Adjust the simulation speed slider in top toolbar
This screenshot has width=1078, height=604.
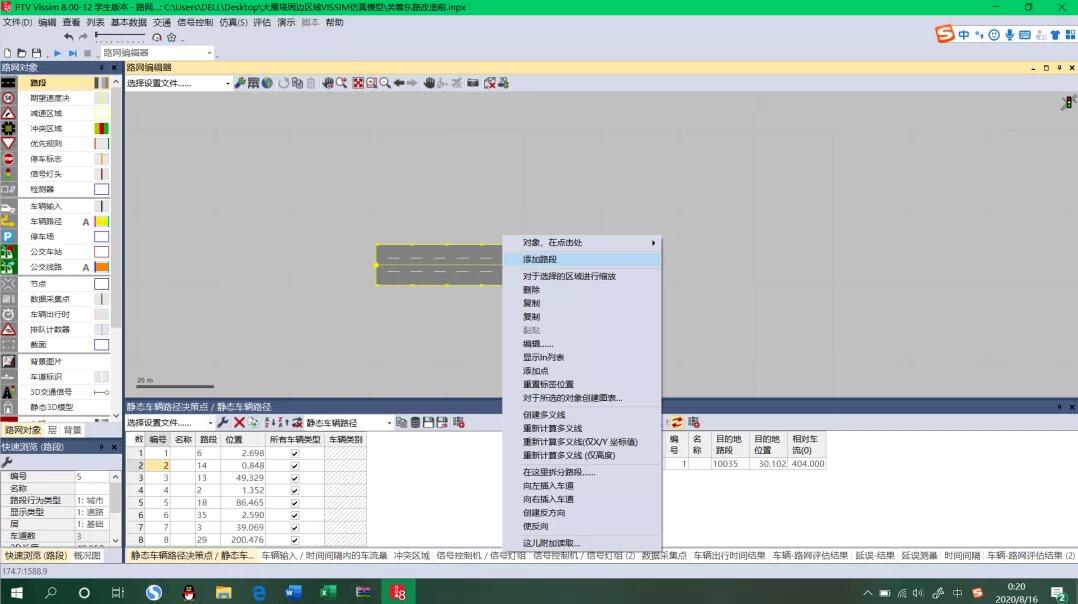tap(120, 36)
